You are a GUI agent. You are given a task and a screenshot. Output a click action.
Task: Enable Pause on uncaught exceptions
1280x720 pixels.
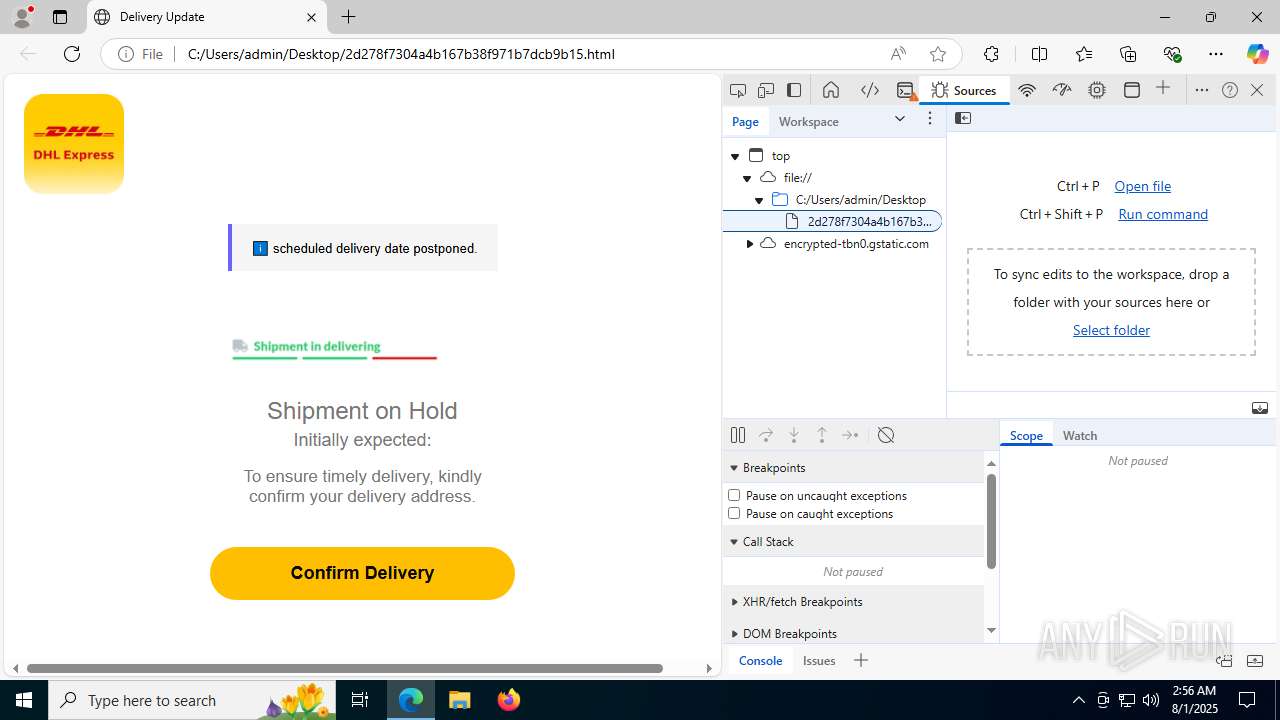[x=734, y=495]
